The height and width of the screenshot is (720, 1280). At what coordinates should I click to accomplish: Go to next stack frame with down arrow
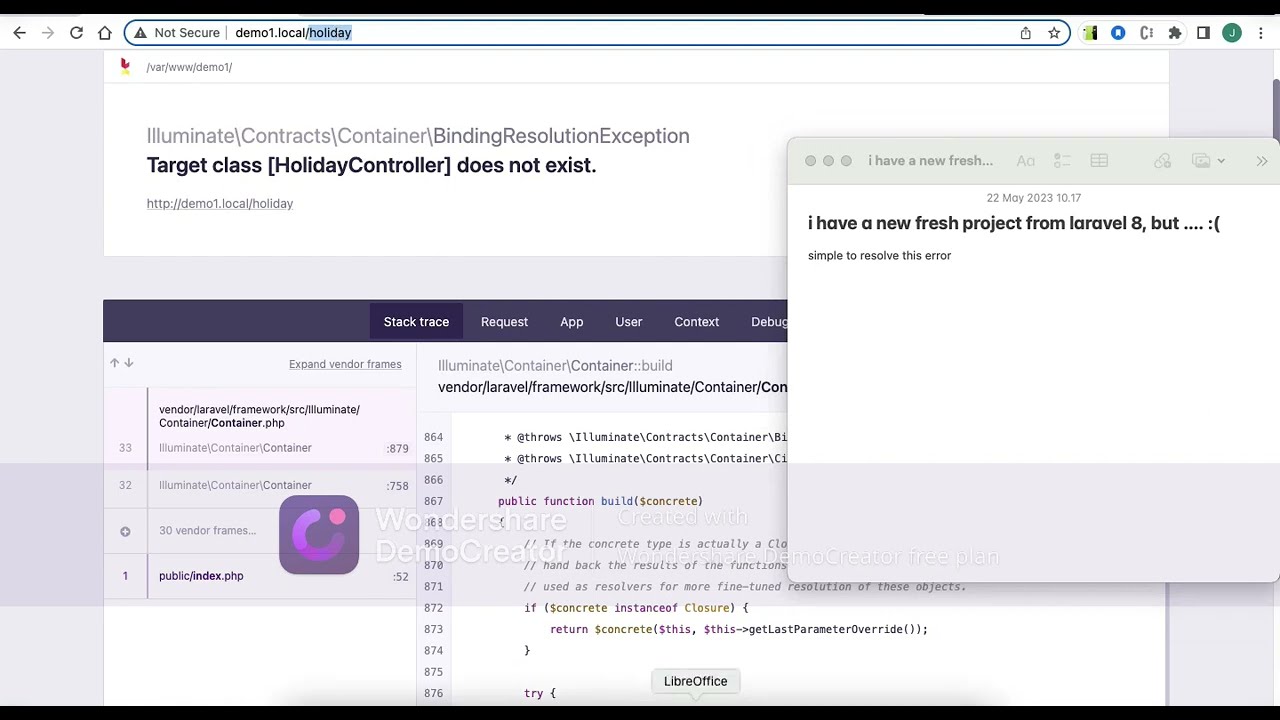pos(128,363)
